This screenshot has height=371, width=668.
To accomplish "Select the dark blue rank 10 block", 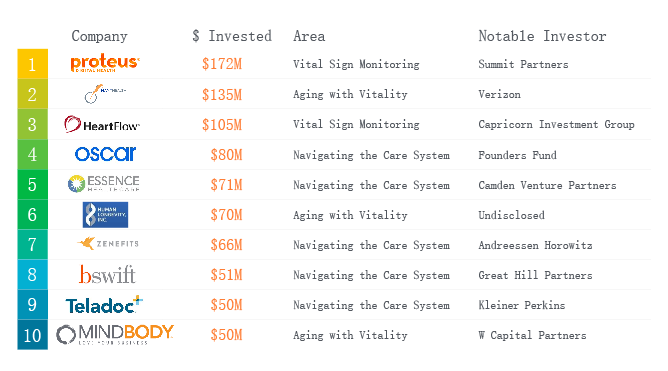I will 32,335.
